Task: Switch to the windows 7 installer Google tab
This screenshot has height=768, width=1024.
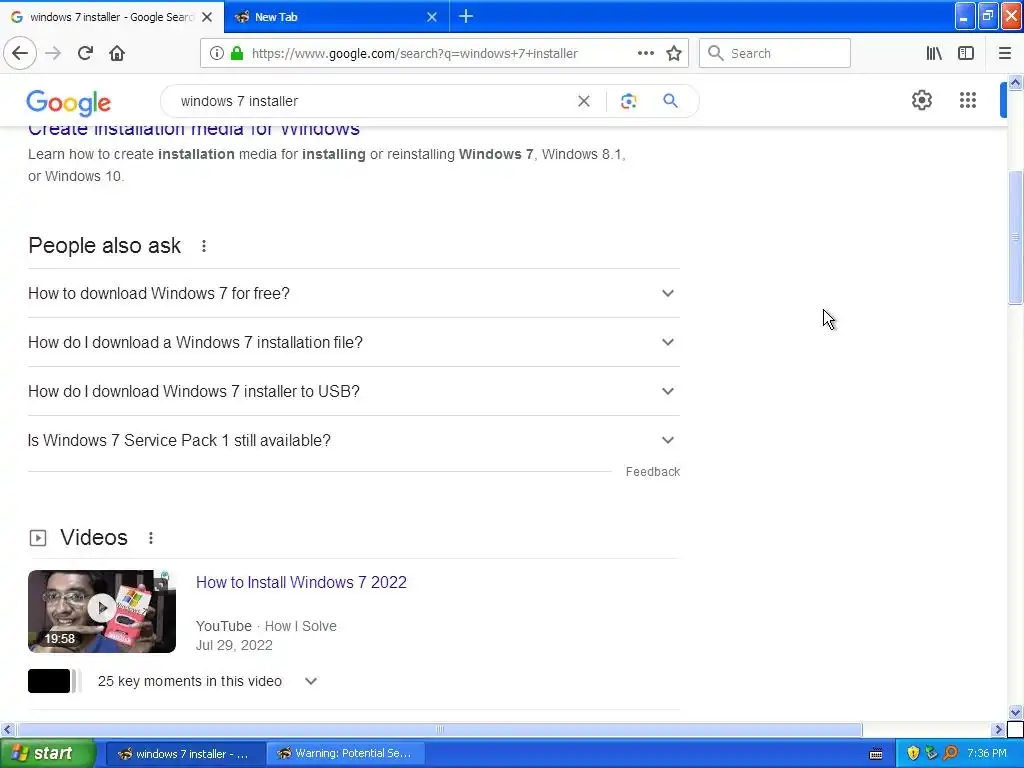Action: pos(112,16)
